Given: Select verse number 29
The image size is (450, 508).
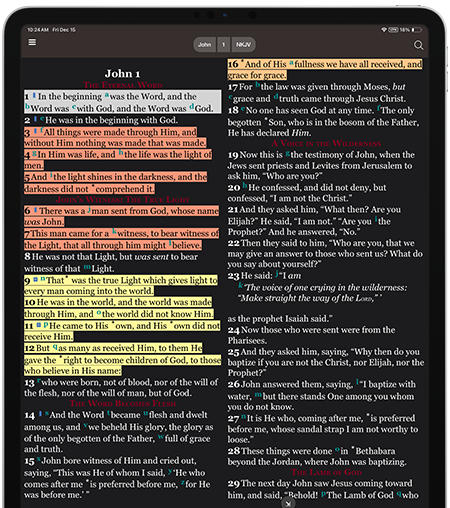Looking at the screenshot, I should pyautogui.click(x=234, y=484).
